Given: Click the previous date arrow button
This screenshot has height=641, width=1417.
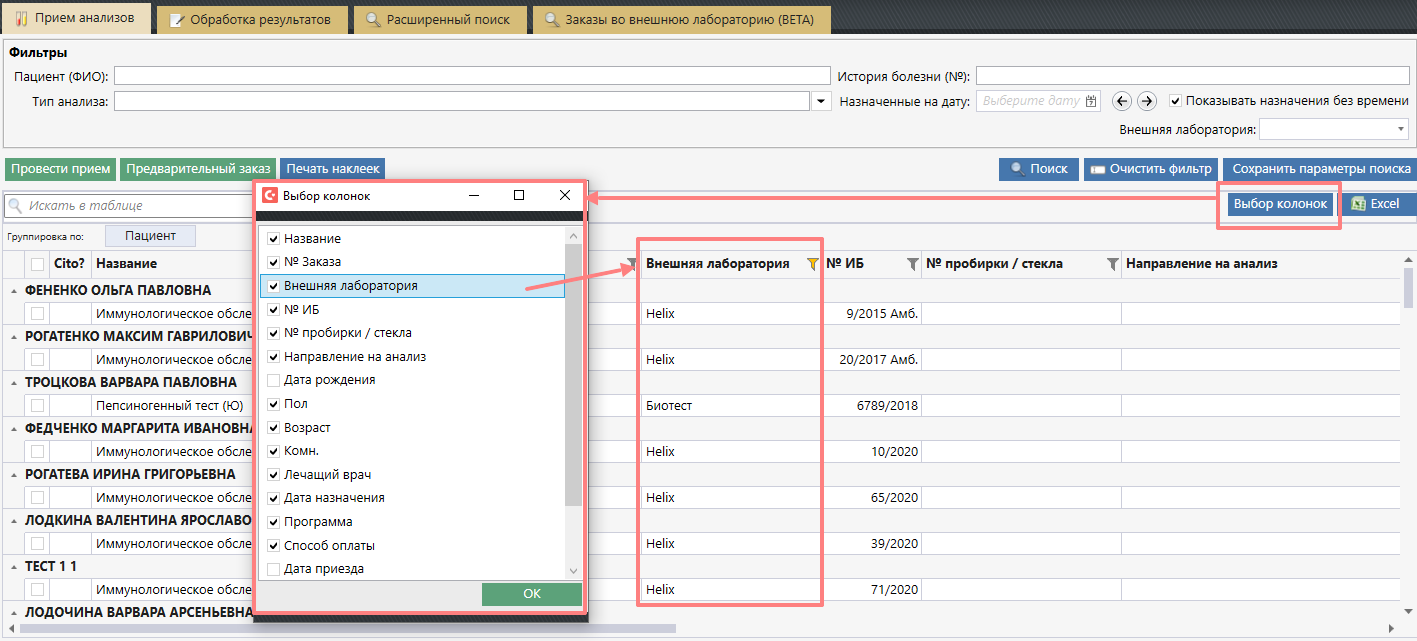Looking at the screenshot, I should coord(1122,101).
